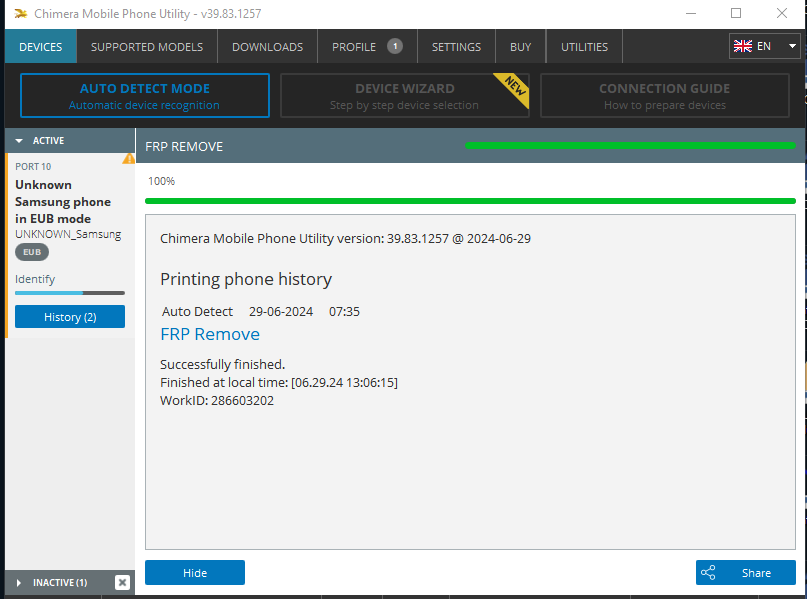Click the Chimera version line in log

click(x=345, y=238)
